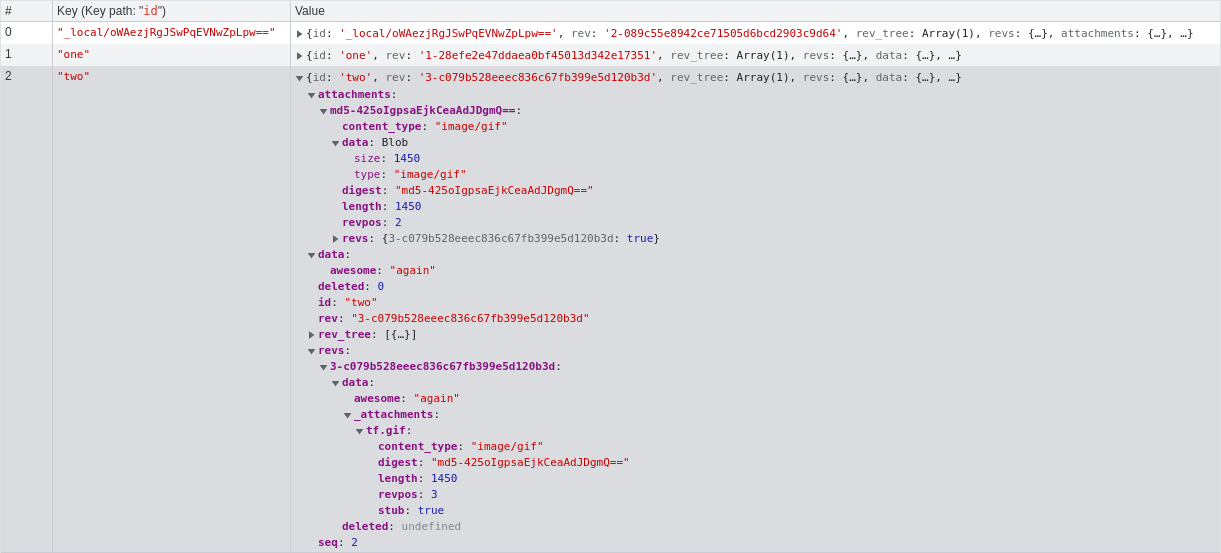1221x553 pixels.
Task: Click row number 0
Action: tap(26, 33)
